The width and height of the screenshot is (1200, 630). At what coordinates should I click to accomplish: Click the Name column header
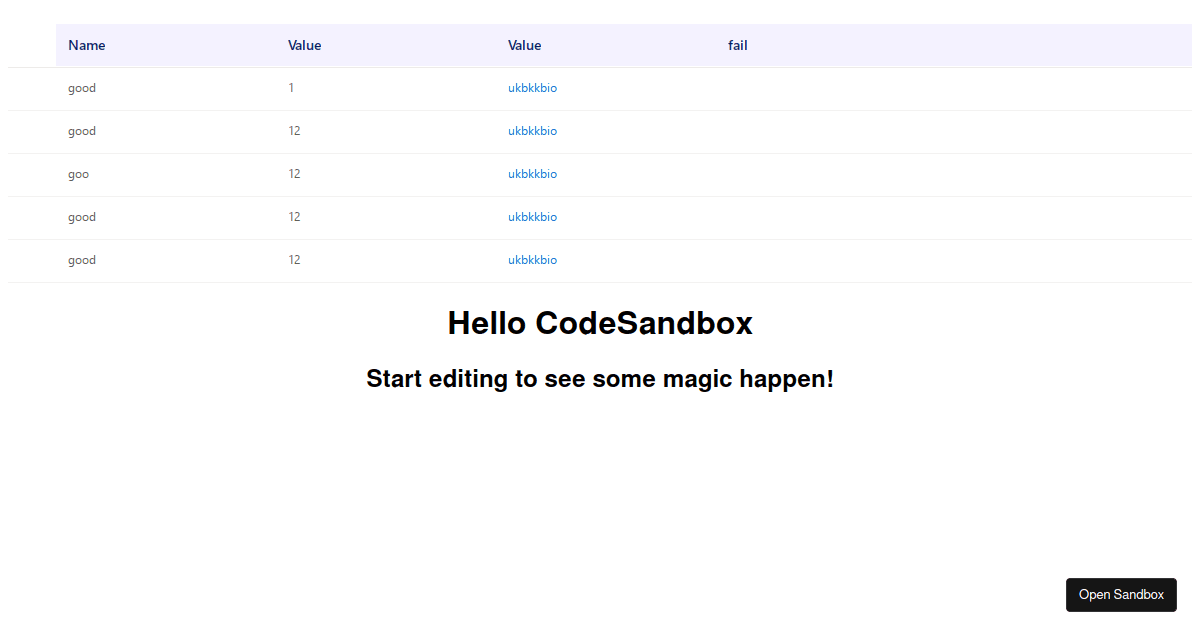coord(87,46)
